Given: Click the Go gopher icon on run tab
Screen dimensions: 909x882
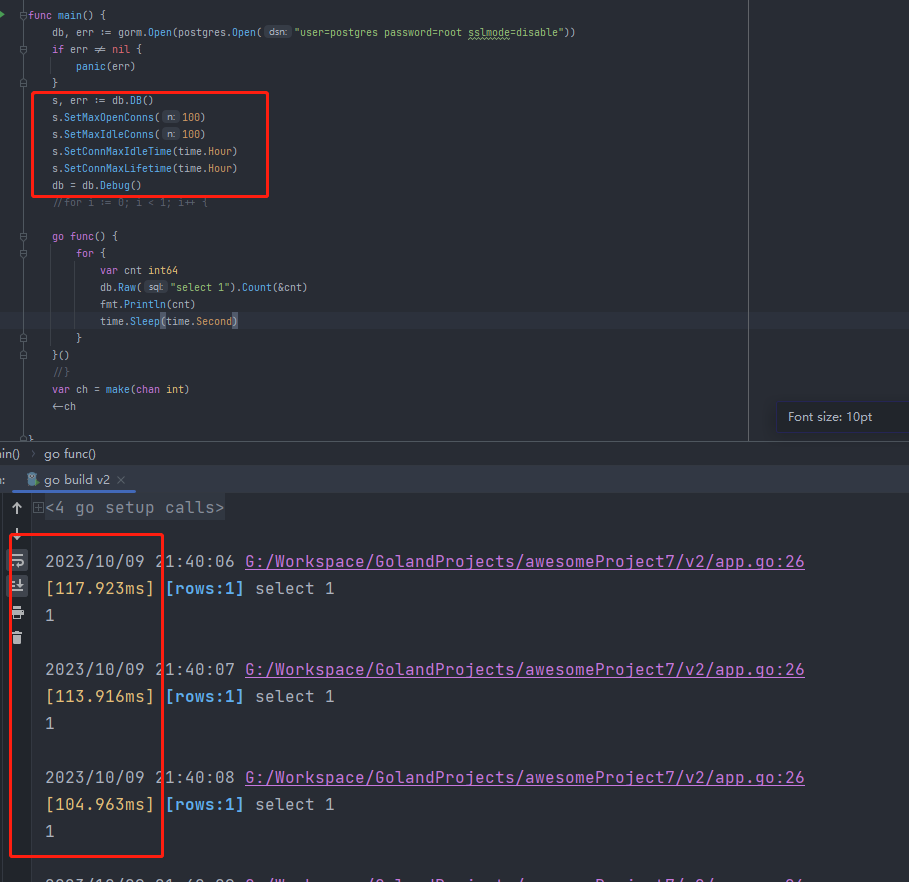Looking at the screenshot, I should pos(33,480).
